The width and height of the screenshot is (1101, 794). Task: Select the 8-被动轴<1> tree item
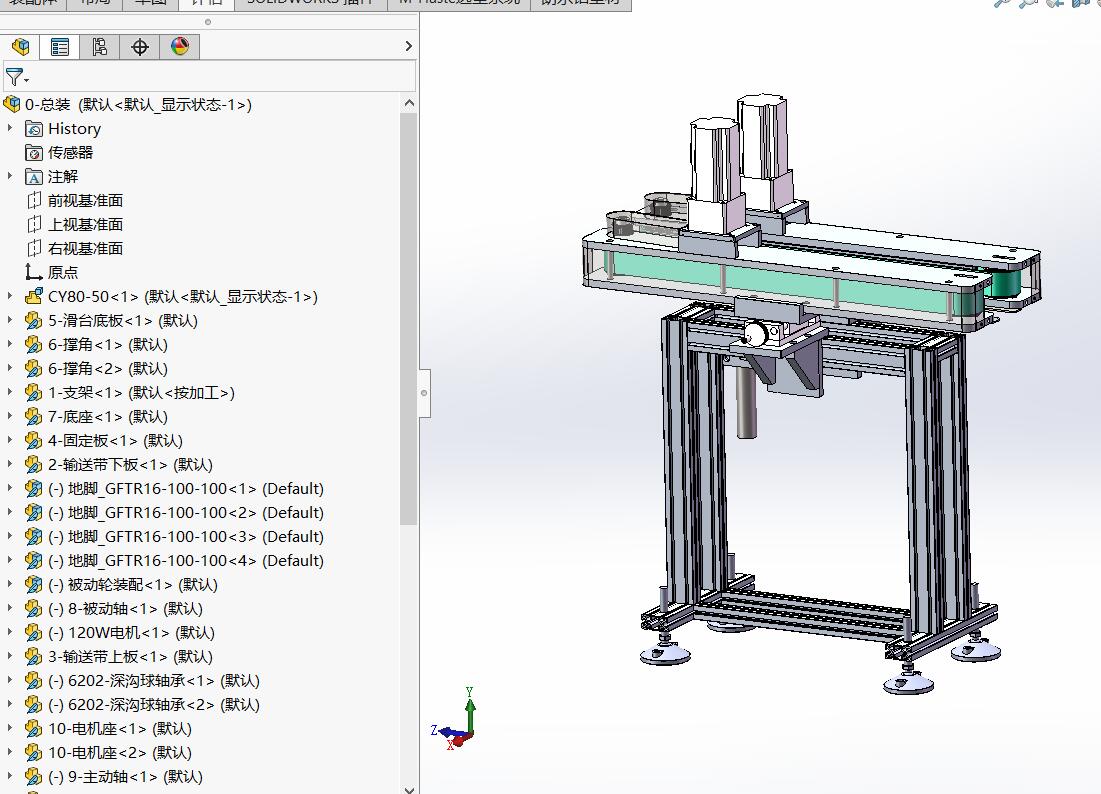click(x=125, y=609)
